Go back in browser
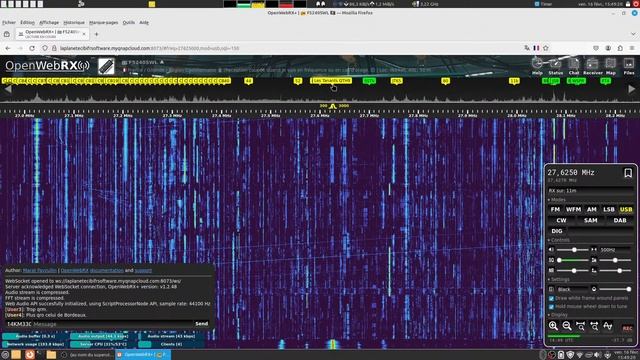This screenshot has height=360, width=640. (x=8, y=48)
